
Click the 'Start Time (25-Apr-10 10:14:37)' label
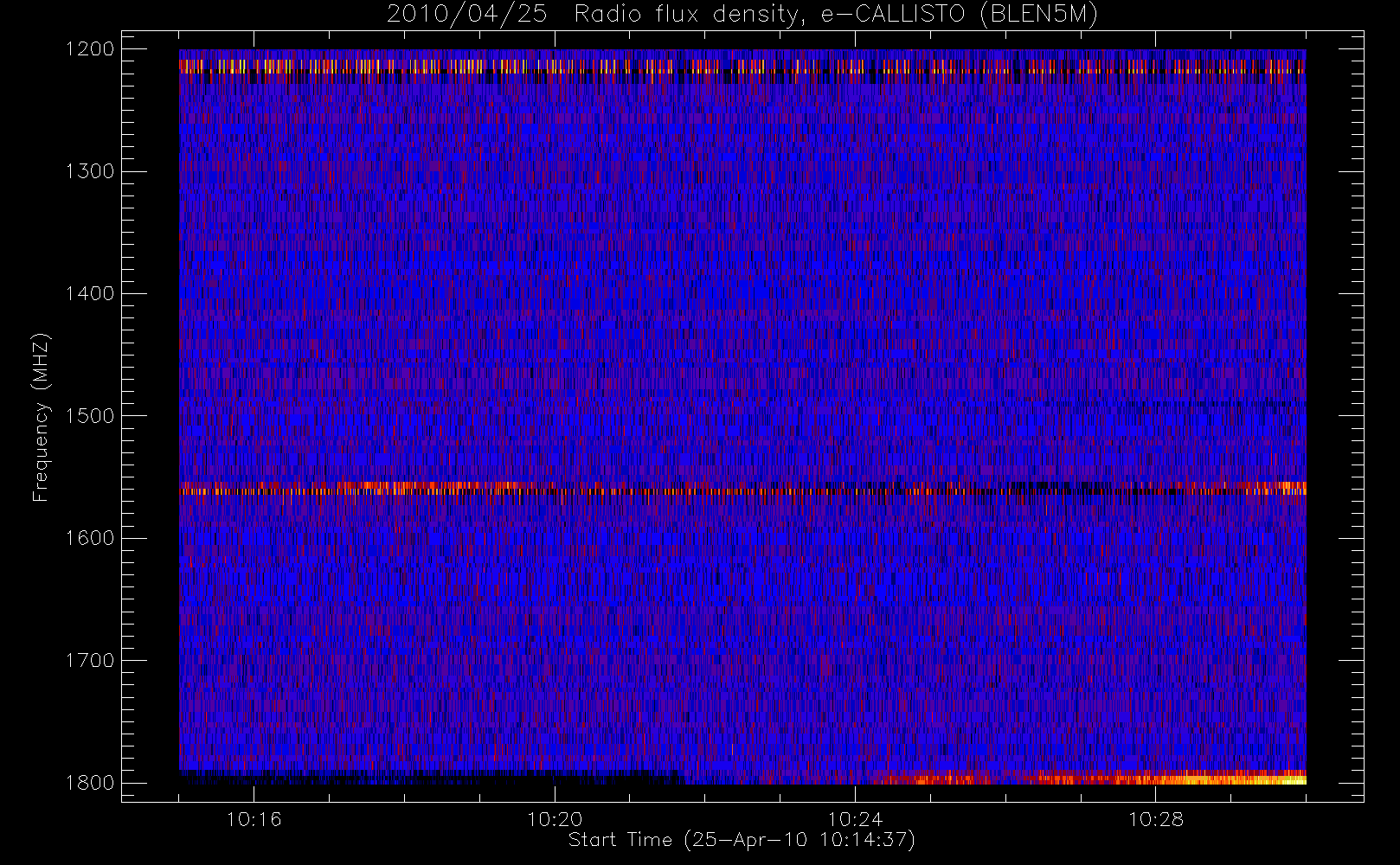[x=742, y=840]
